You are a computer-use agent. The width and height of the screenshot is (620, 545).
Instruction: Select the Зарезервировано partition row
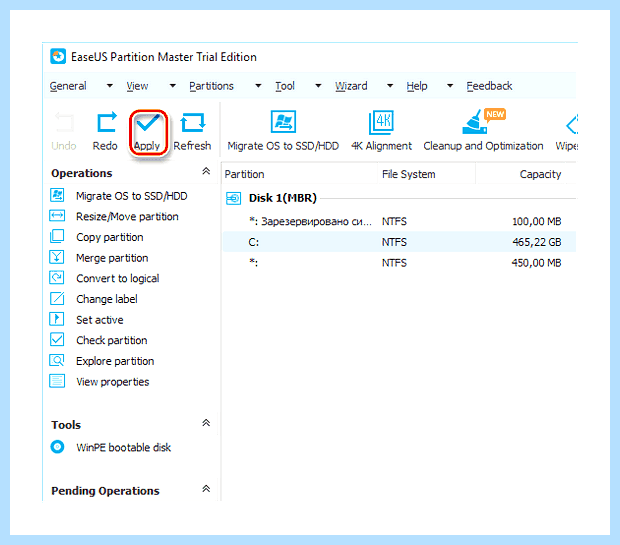coord(399,221)
